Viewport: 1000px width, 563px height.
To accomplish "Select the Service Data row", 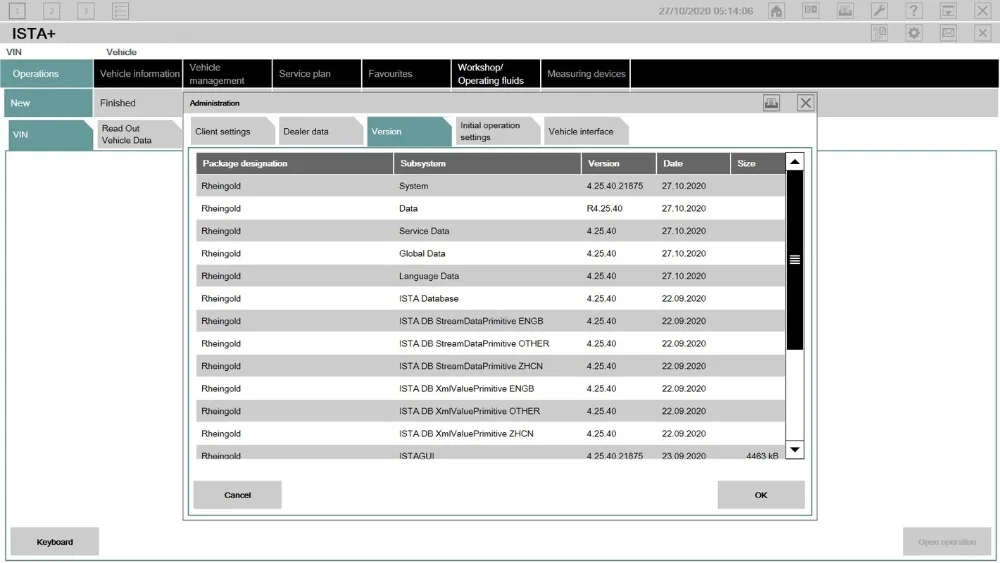I will tap(490, 231).
